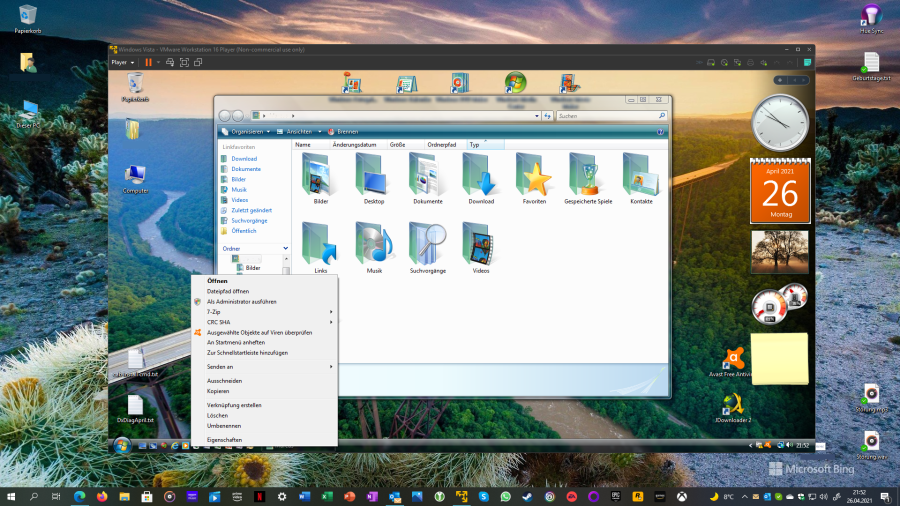Open the pause button power options arrow
The height and width of the screenshot is (506, 900).
pos(158,62)
